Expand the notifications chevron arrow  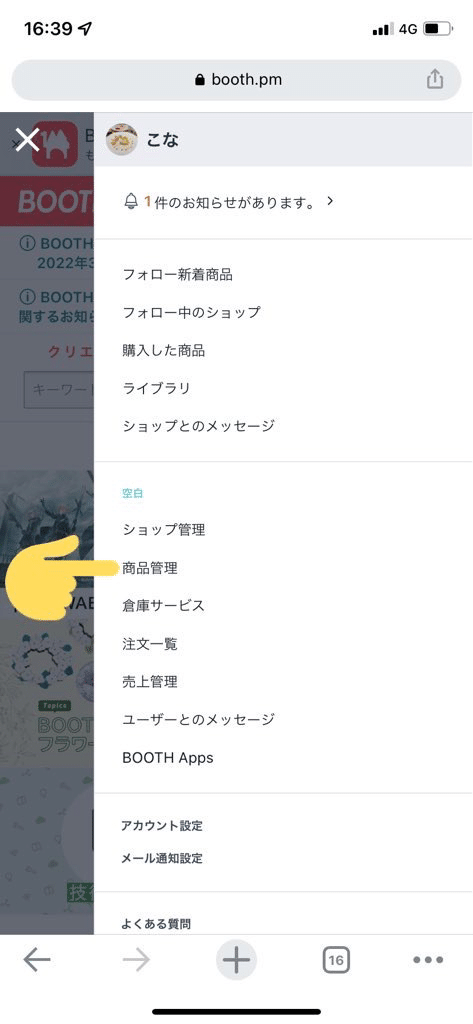tap(330, 201)
